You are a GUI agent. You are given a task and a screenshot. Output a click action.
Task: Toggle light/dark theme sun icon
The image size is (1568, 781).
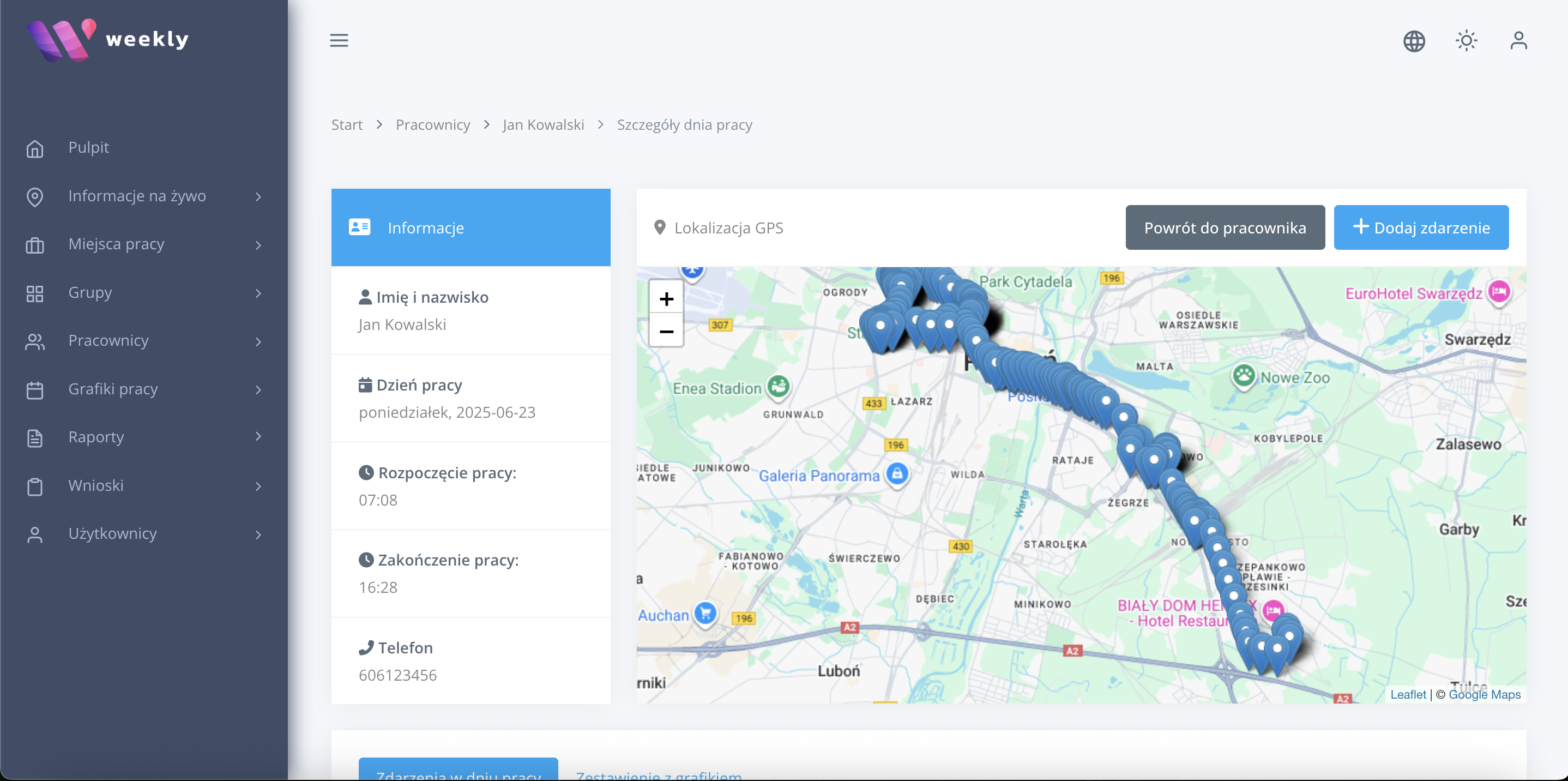(1466, 41)
